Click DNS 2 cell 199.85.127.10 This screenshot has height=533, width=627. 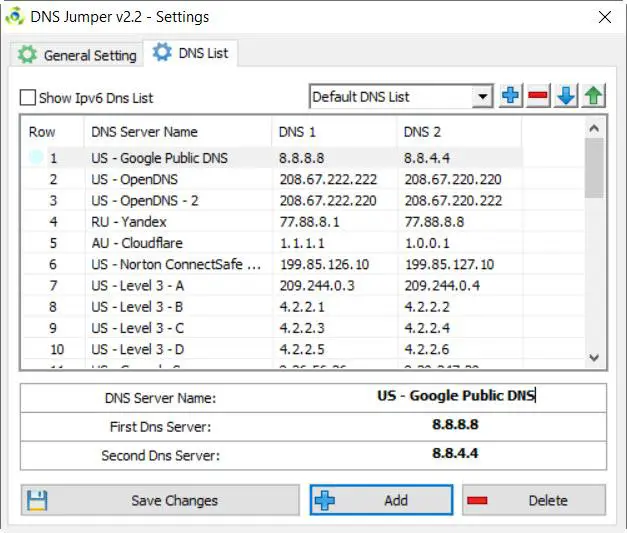coord(449,264)
